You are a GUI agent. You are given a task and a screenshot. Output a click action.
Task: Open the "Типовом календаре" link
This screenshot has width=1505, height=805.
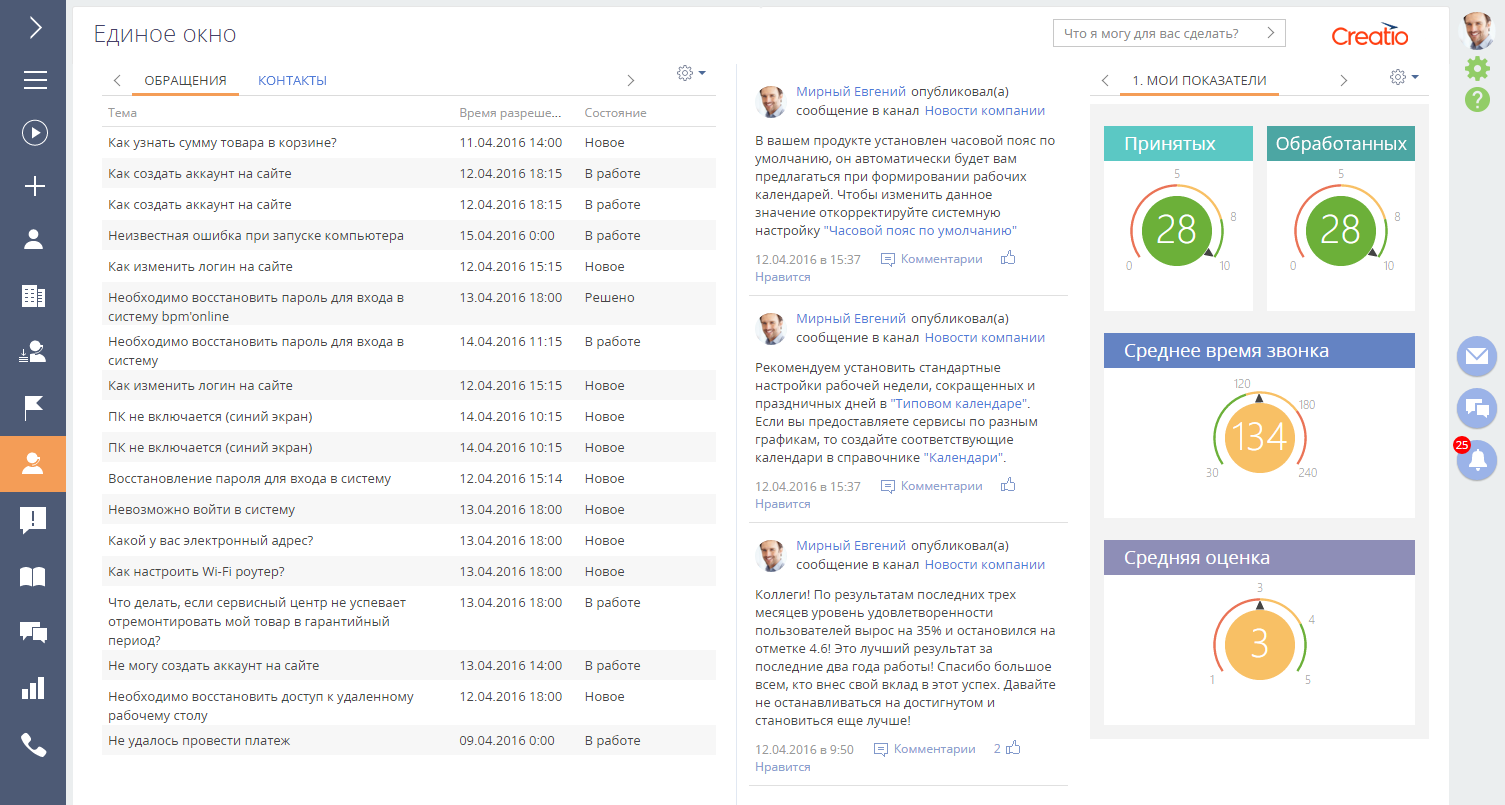click(x=958, y=404)
